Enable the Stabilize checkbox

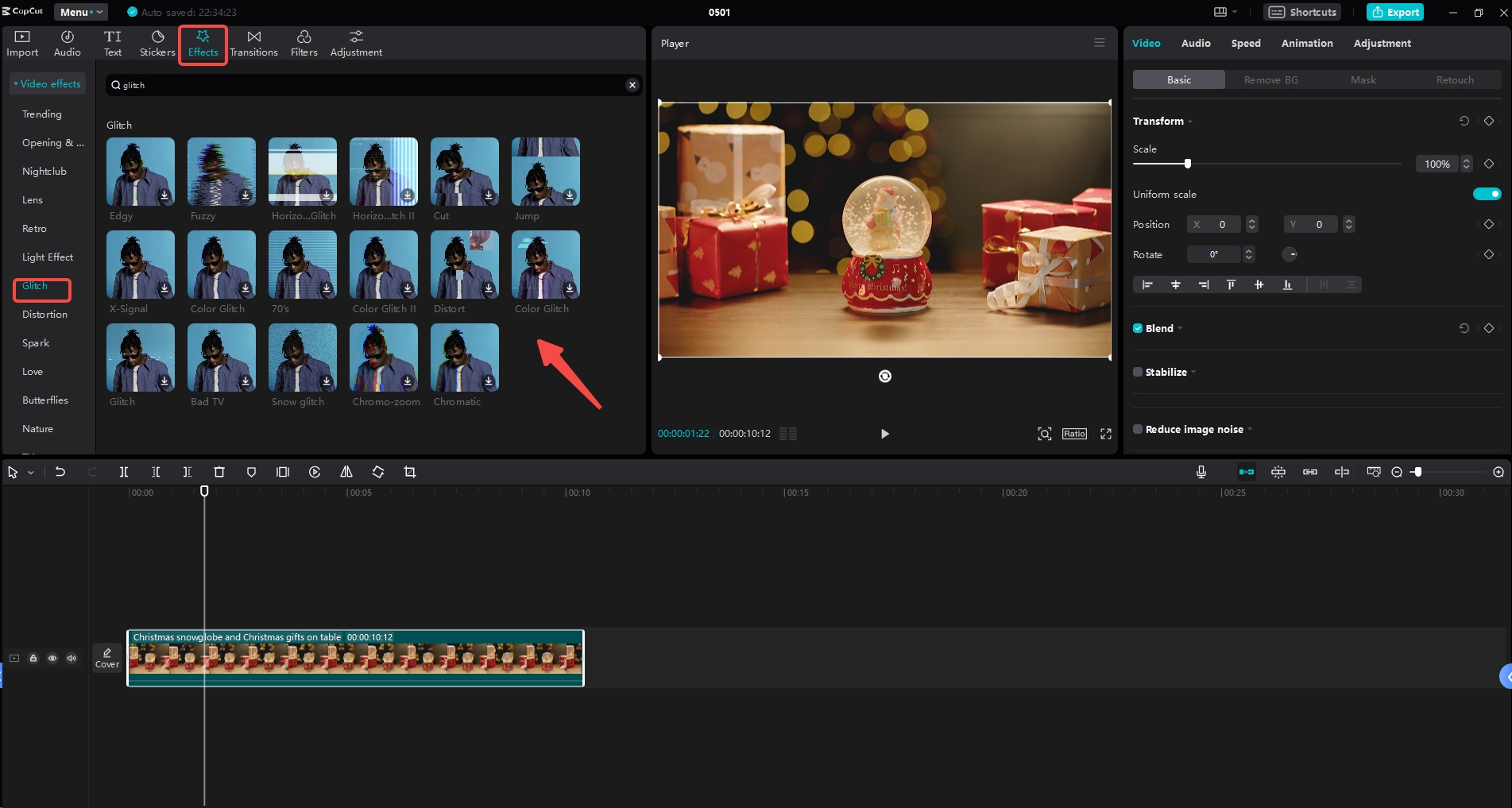click(1137, 372)
